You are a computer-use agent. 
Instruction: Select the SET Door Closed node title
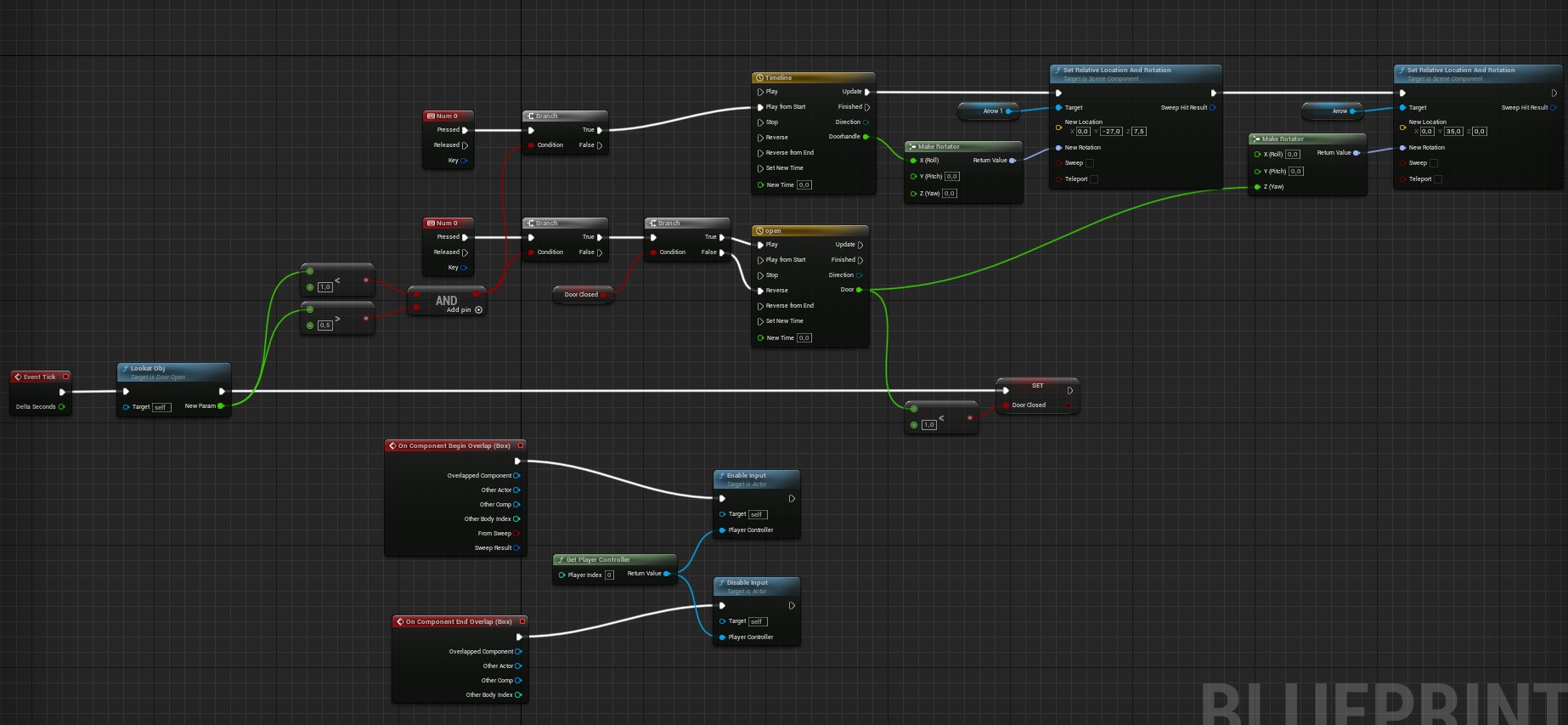[1037, 386]
